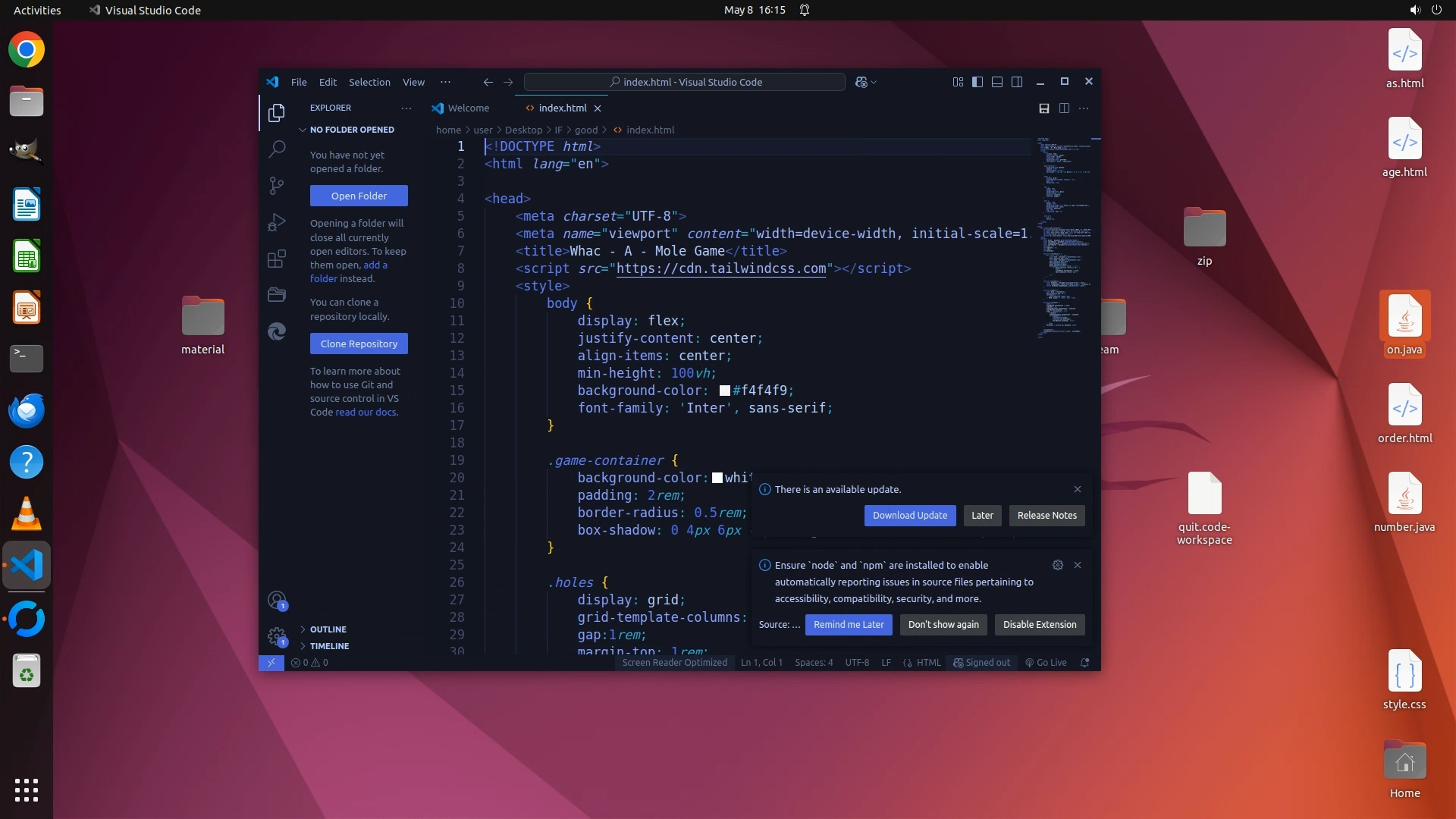
Task: Open the Extensions view icon
Action: pyautogui.click(x=277, y=259)
